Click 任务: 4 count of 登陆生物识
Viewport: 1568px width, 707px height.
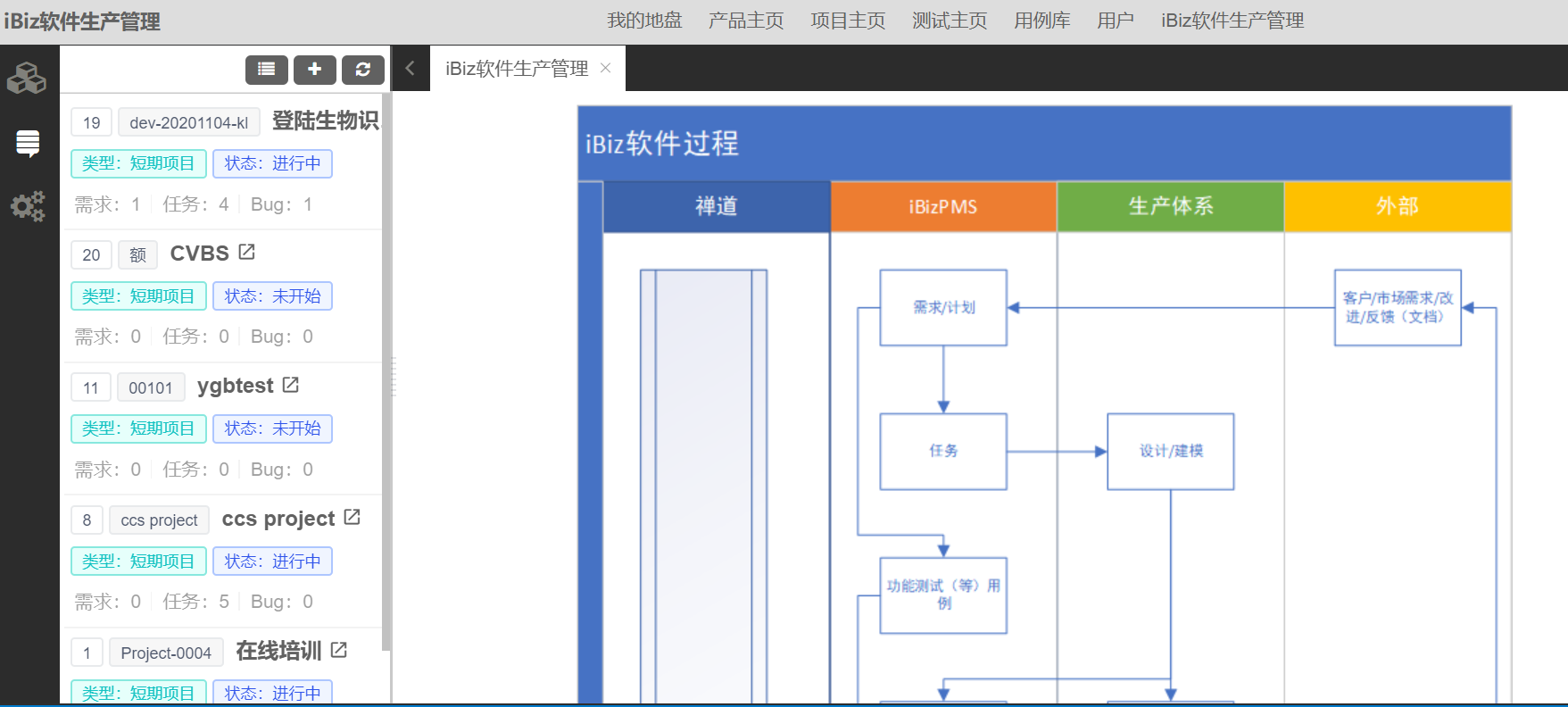(x=195, y=204)
